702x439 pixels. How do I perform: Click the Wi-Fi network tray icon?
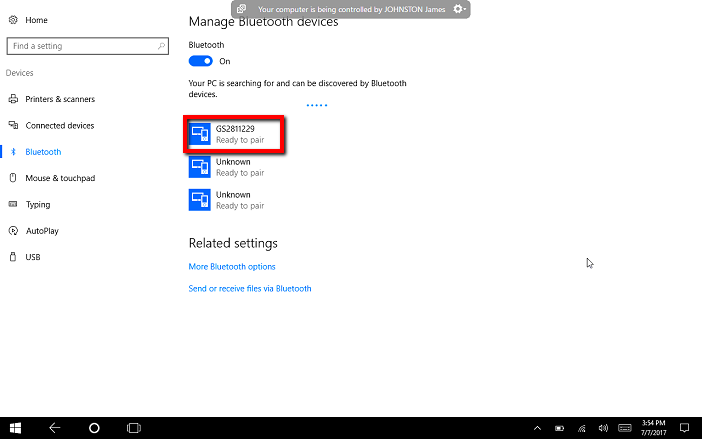(x=581, y=427)
